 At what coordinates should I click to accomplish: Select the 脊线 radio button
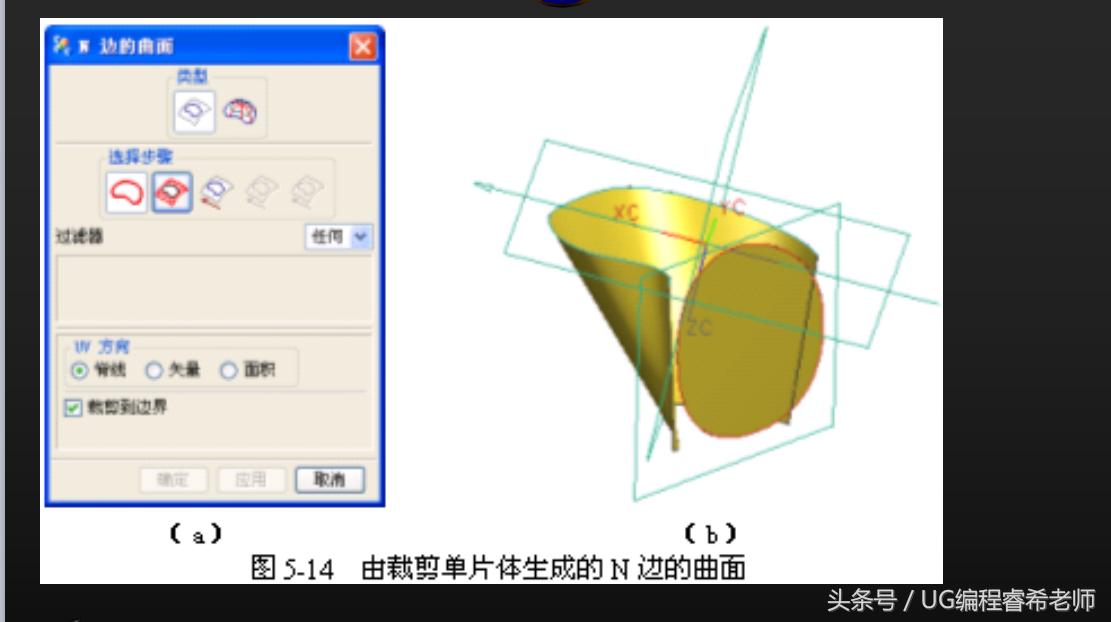pos(79,369)
